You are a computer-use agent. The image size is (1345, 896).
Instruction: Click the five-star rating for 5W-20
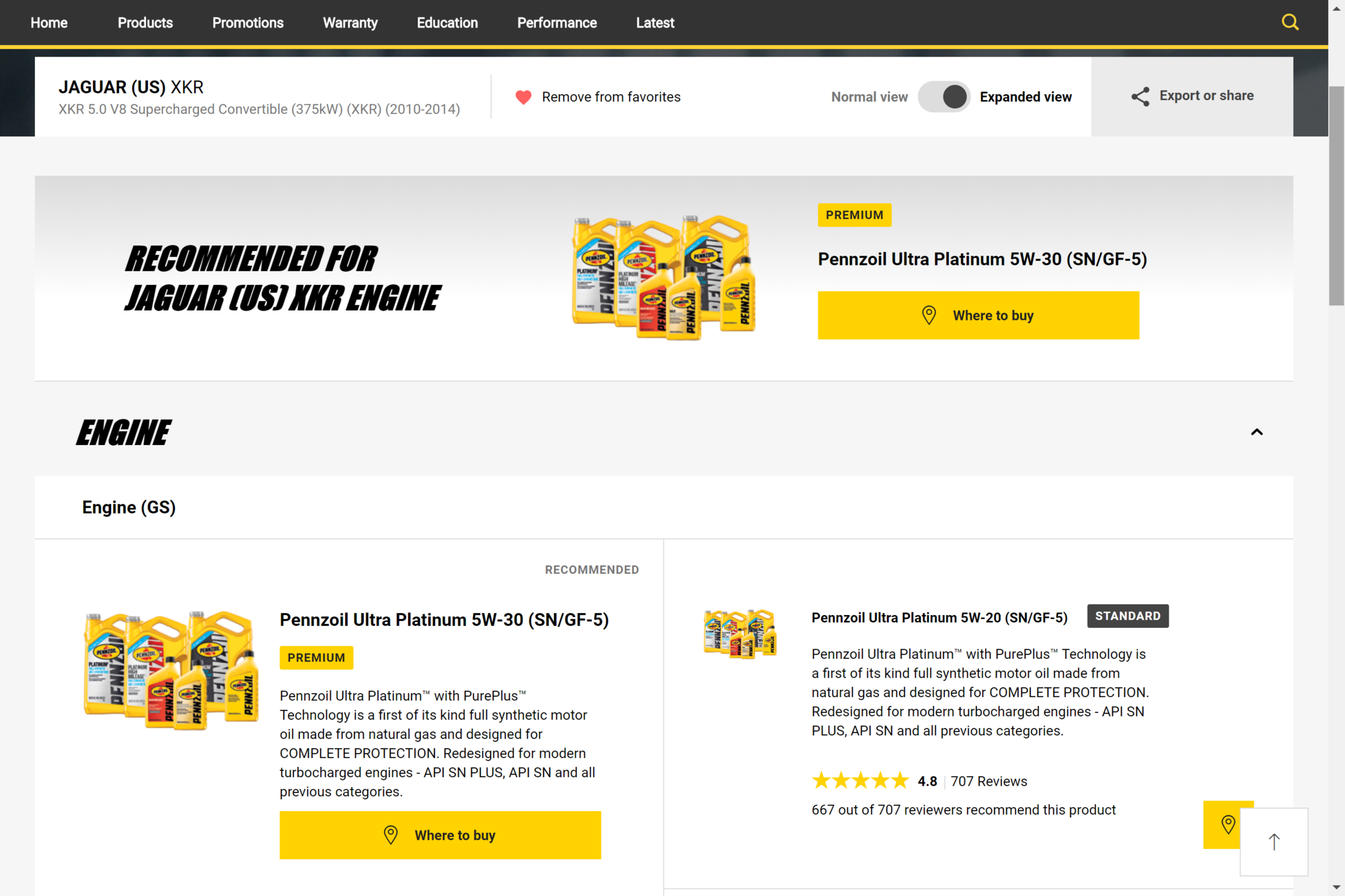(x=860, y=781)
